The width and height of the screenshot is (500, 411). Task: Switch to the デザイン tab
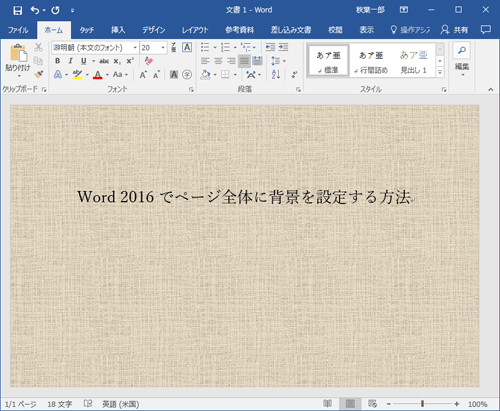click(x=154, y=30)
